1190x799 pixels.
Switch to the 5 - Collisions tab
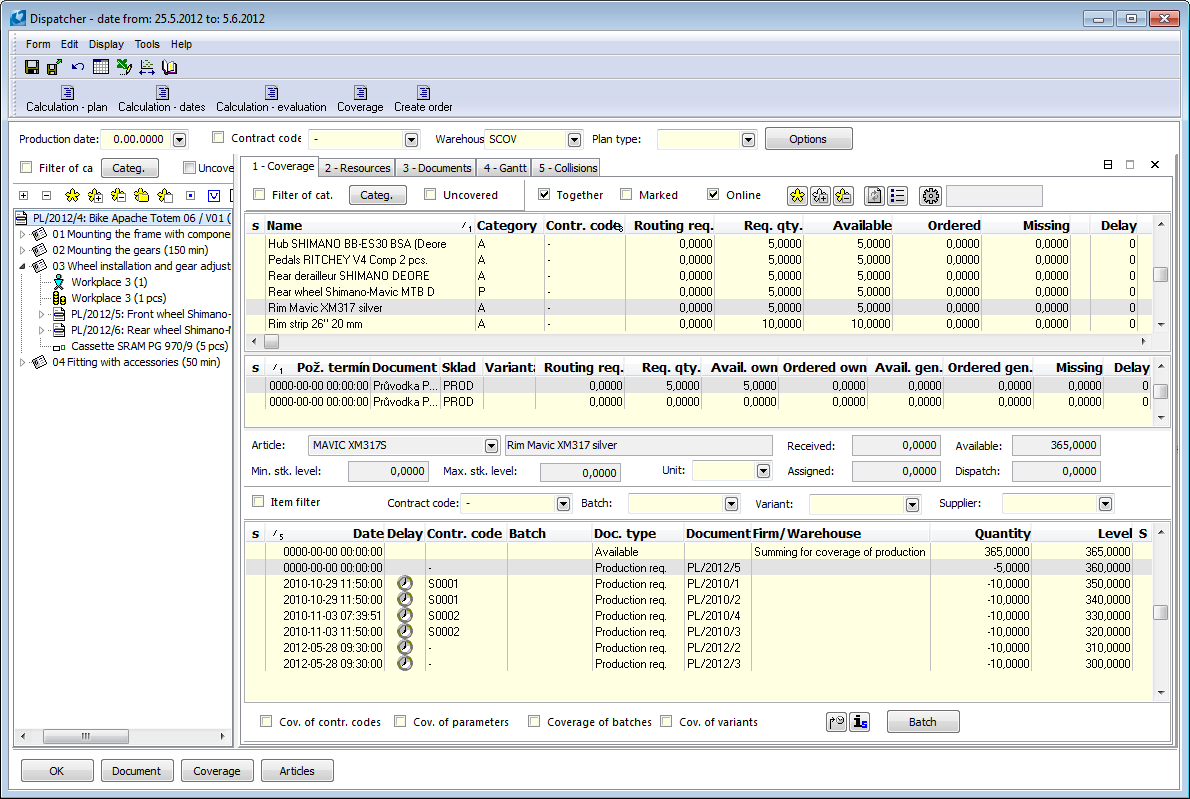coord(568,168)
